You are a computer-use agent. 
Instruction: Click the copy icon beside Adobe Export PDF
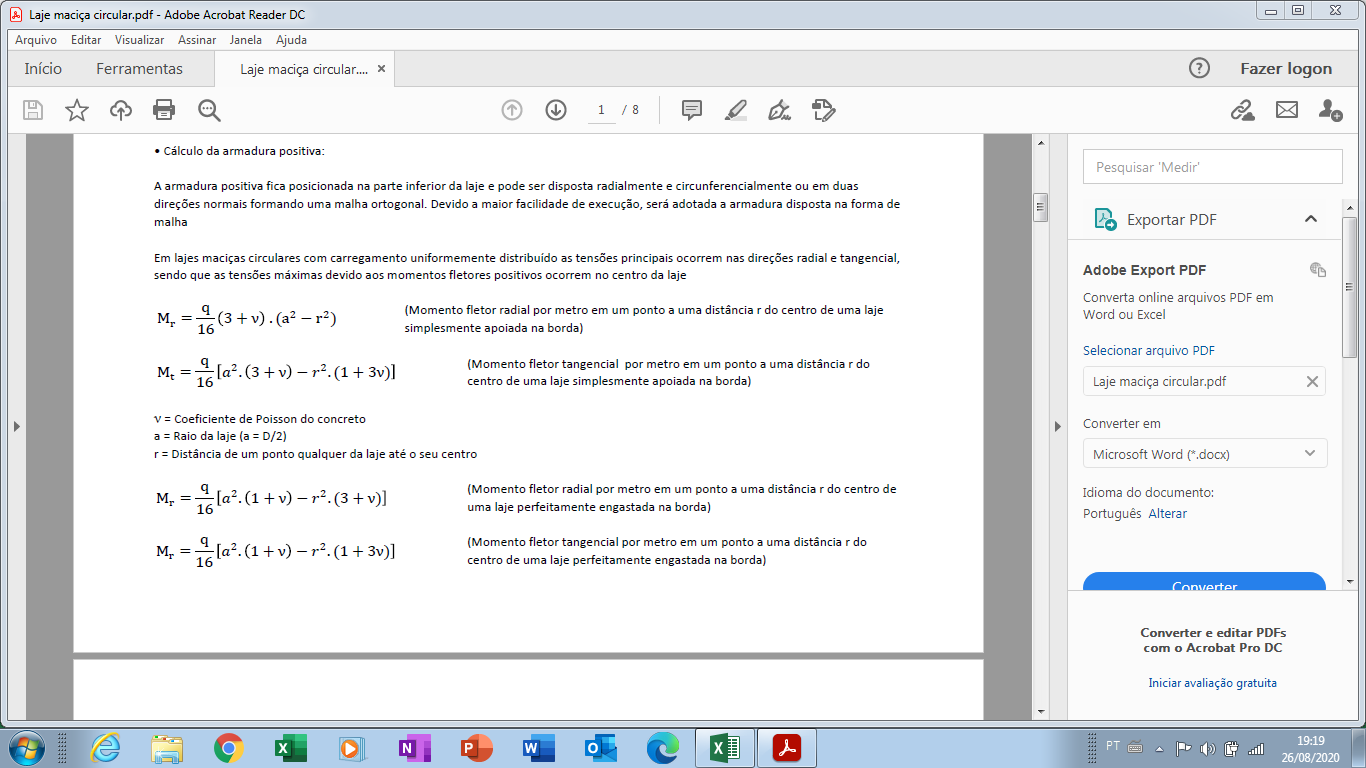1318,269
